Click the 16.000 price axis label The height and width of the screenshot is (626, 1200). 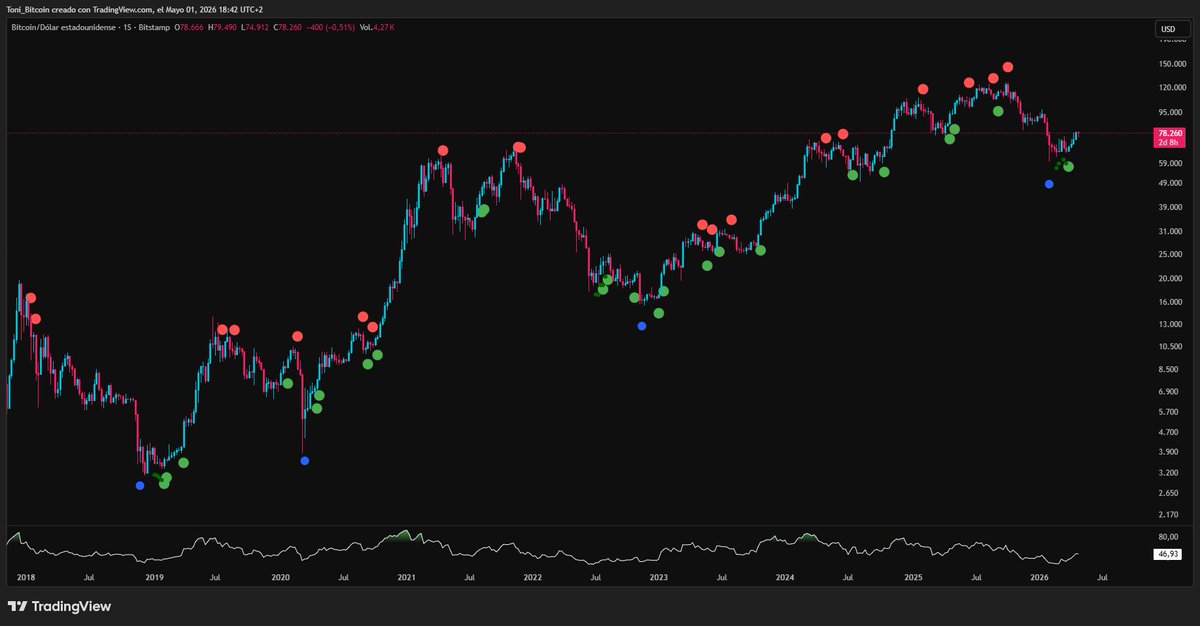click(x=1170, y=302)
